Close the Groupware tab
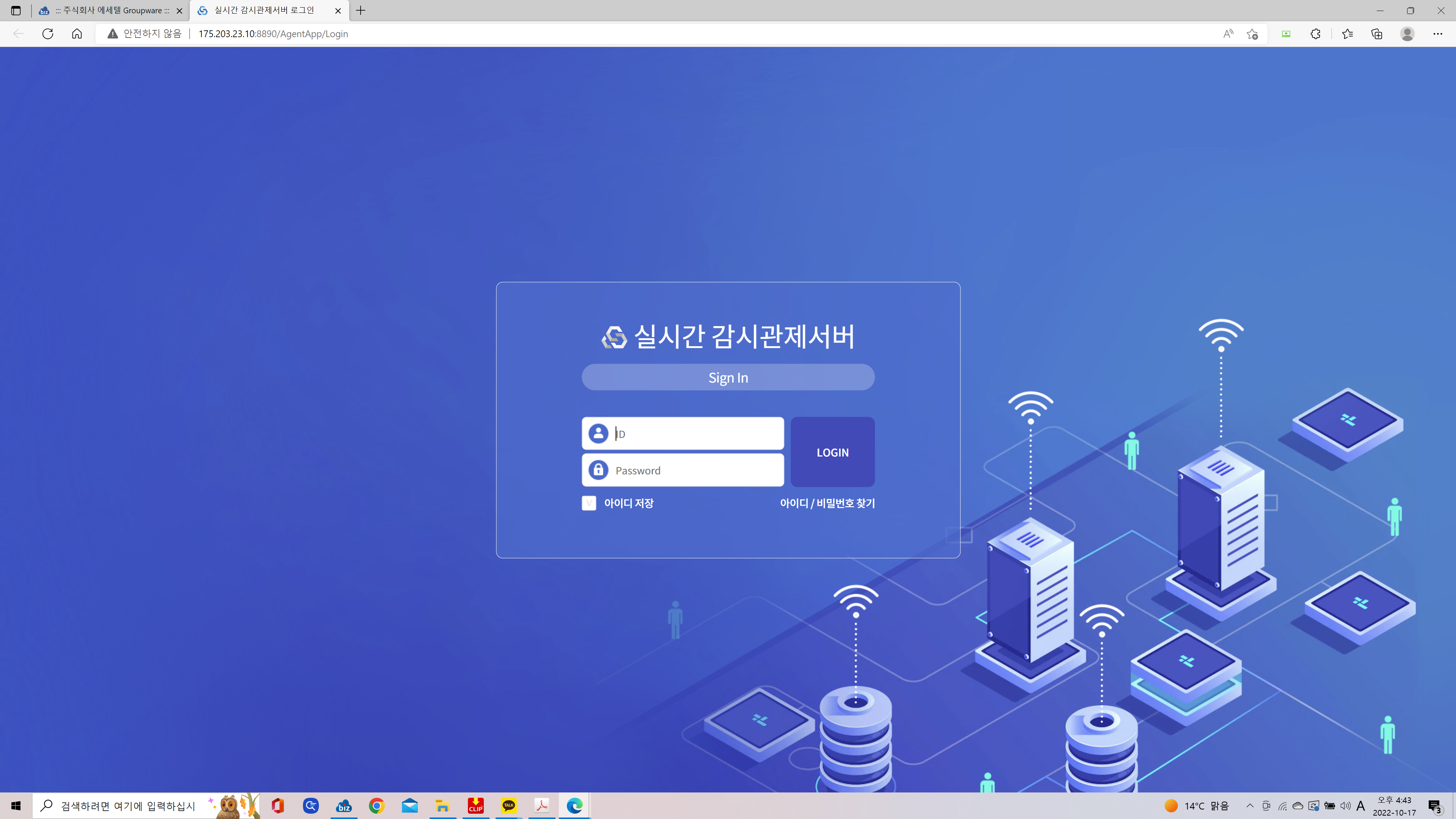 click(x=180, y=11)
